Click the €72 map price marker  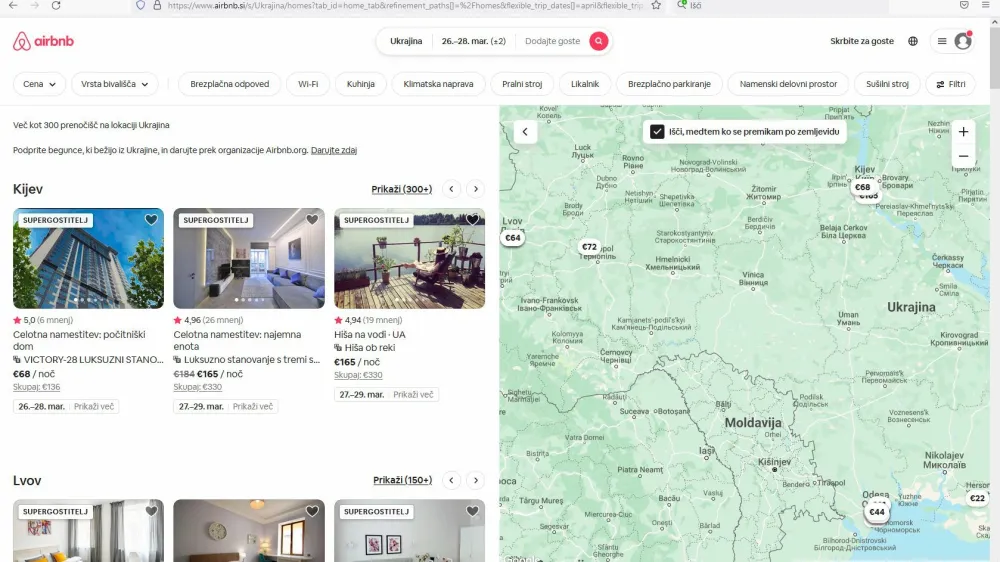pyautogui.click(x=589, y=246)
